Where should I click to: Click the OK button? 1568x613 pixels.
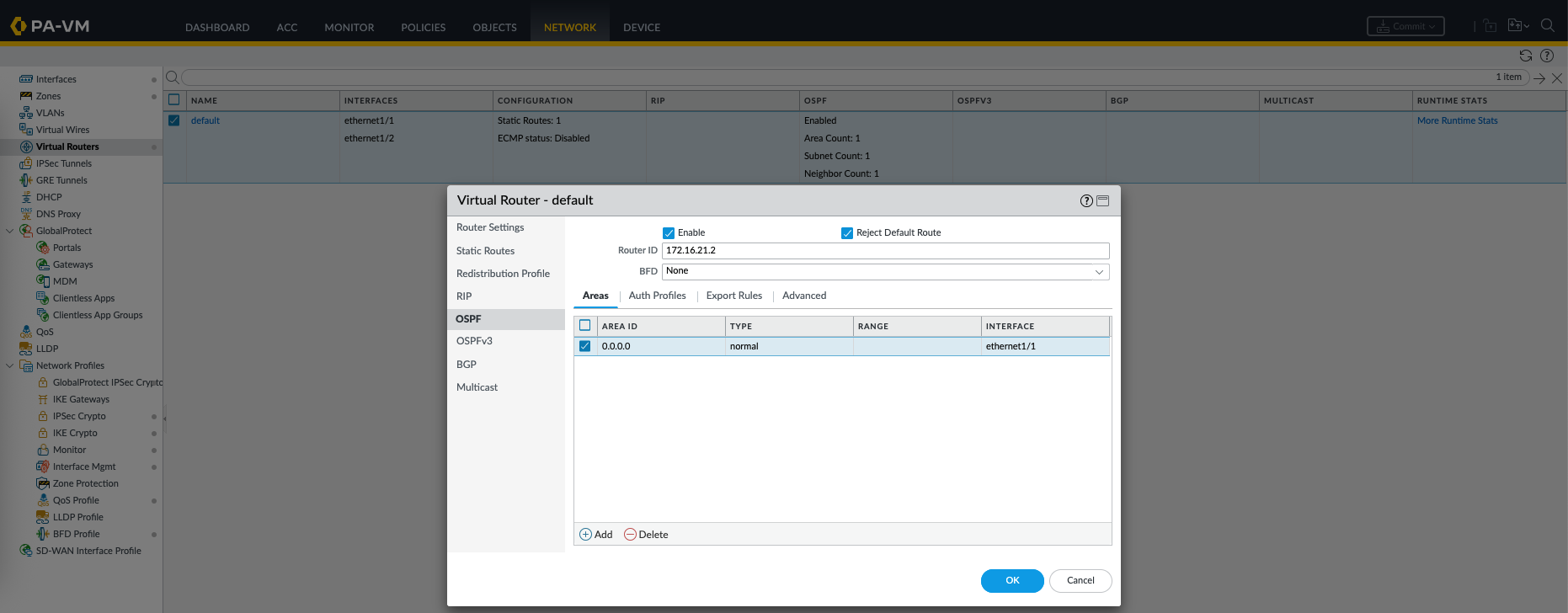(1011, 580)
